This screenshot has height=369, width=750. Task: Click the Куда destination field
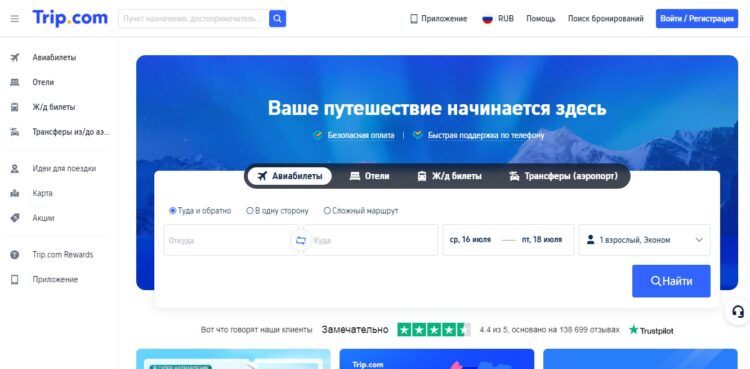tap(371, 240)
